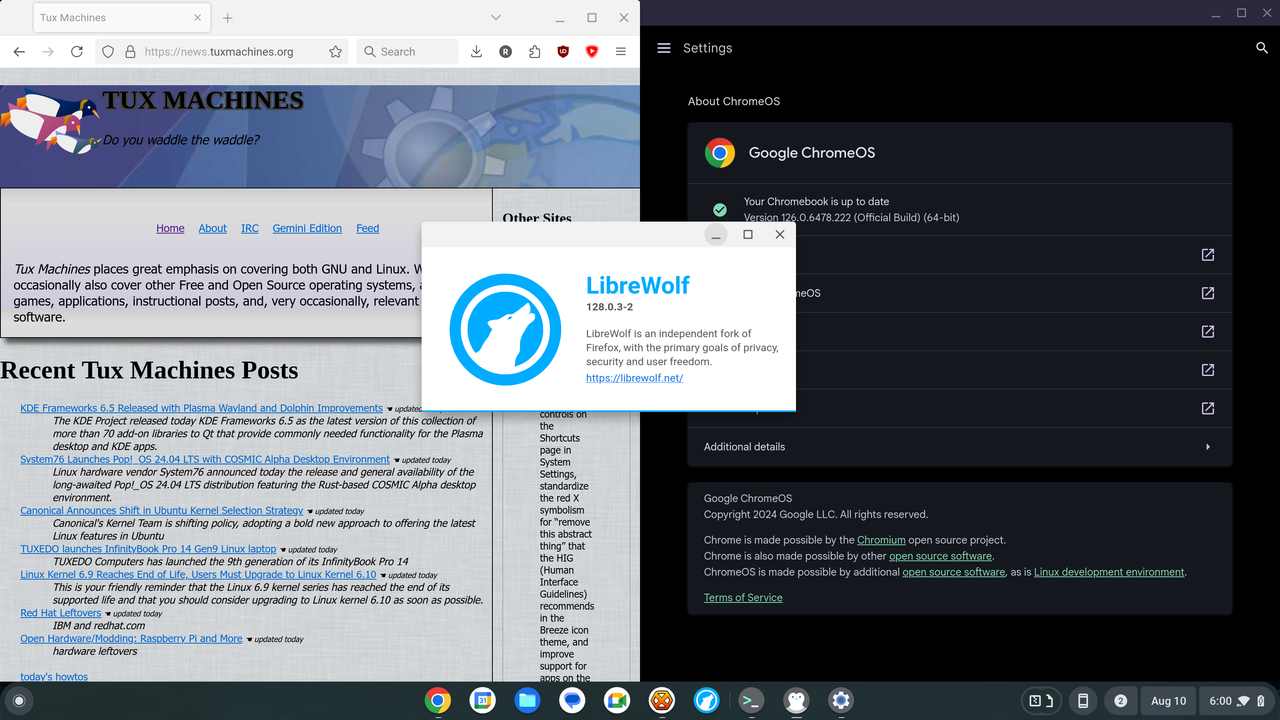The width and height of the screenshot is (1280, 720).
Task: Open the Feed link
Action: tap(368, 228)
